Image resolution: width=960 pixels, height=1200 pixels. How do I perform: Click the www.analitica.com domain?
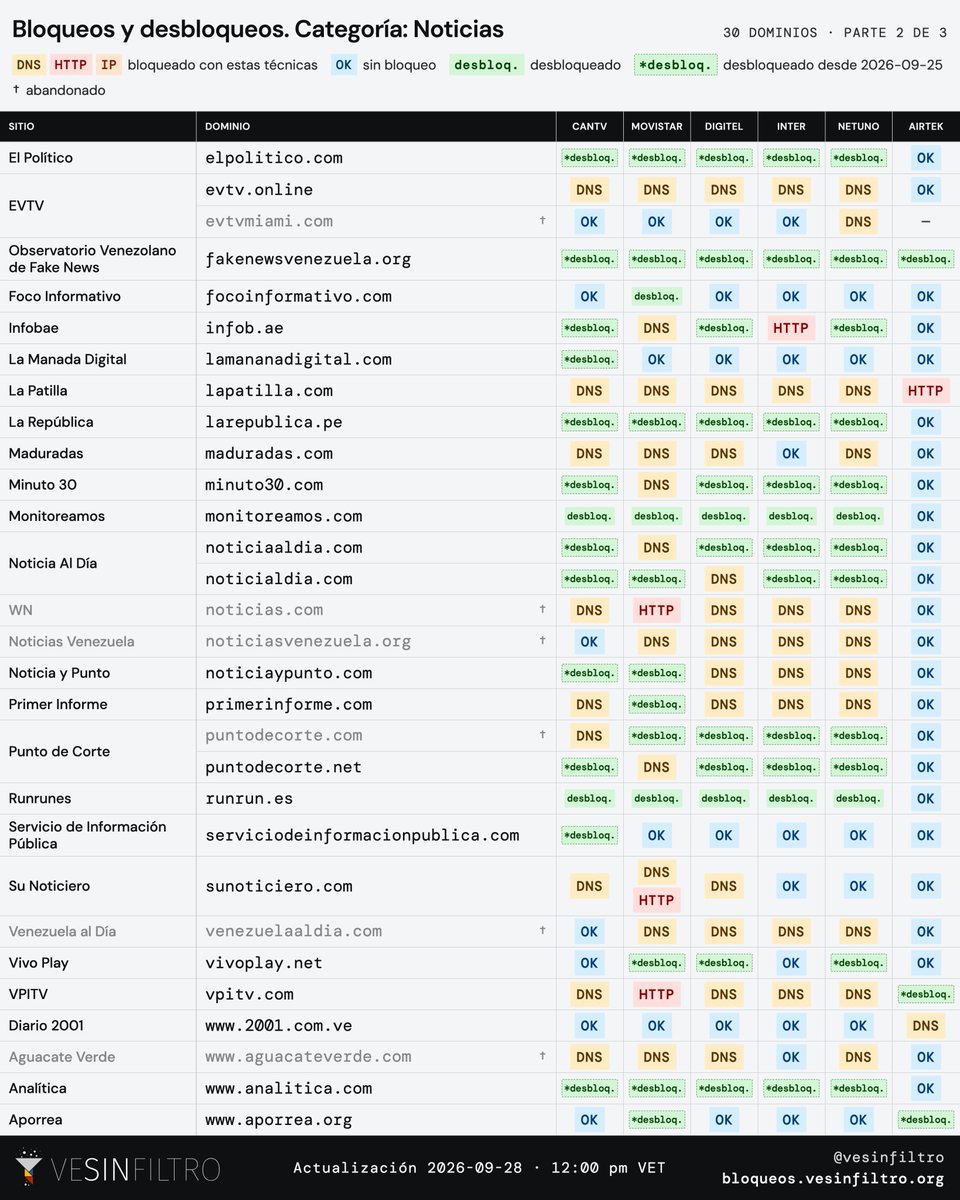(289, 1088)
